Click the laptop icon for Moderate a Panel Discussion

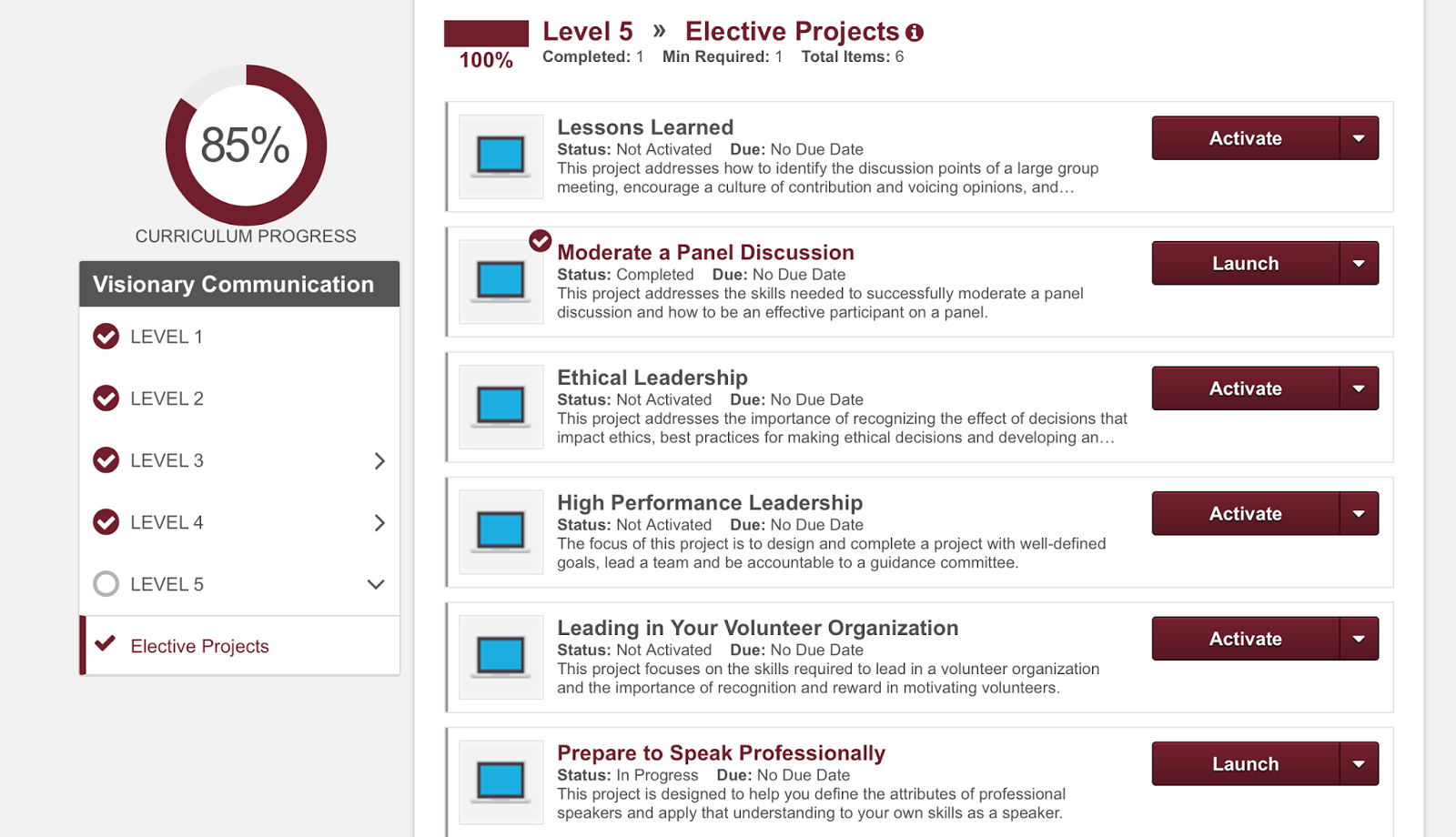coord(500,281)
